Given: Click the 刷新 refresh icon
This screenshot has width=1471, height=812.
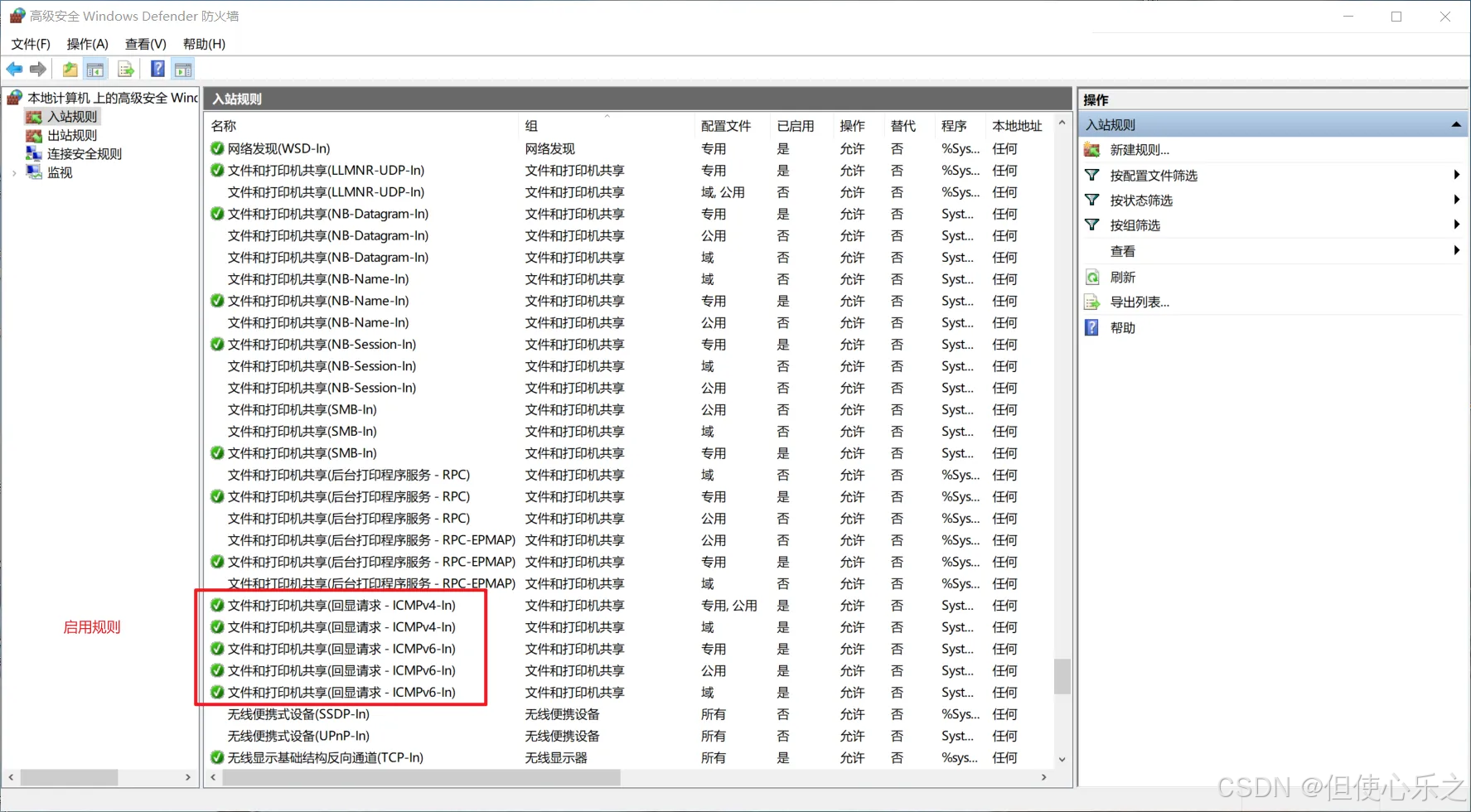Looking at the screenshot, I should (1092, 278).
